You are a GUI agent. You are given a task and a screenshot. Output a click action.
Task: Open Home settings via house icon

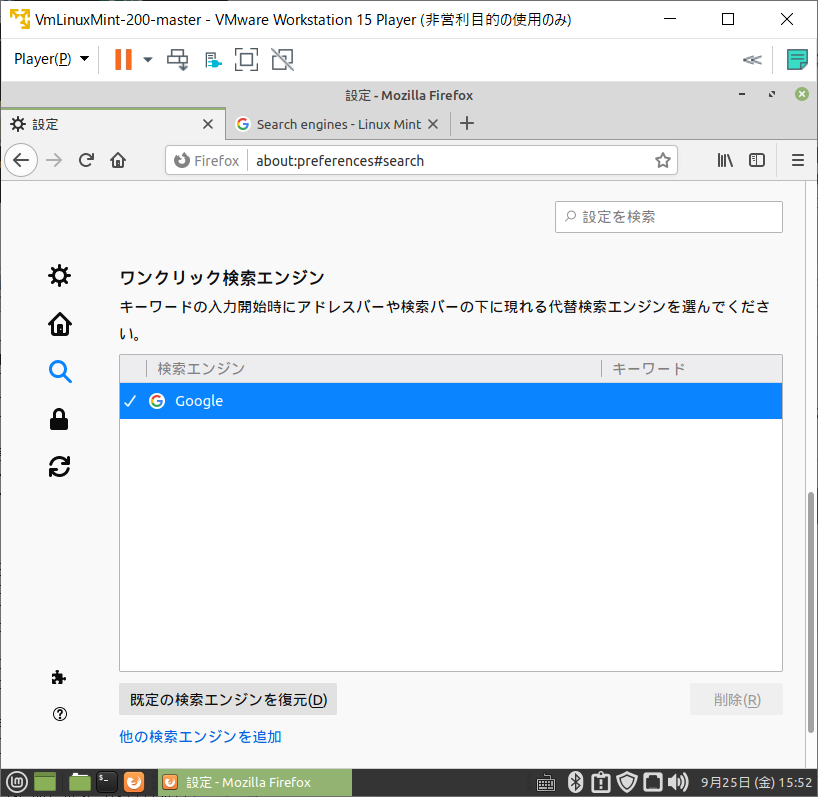[59, 324]
